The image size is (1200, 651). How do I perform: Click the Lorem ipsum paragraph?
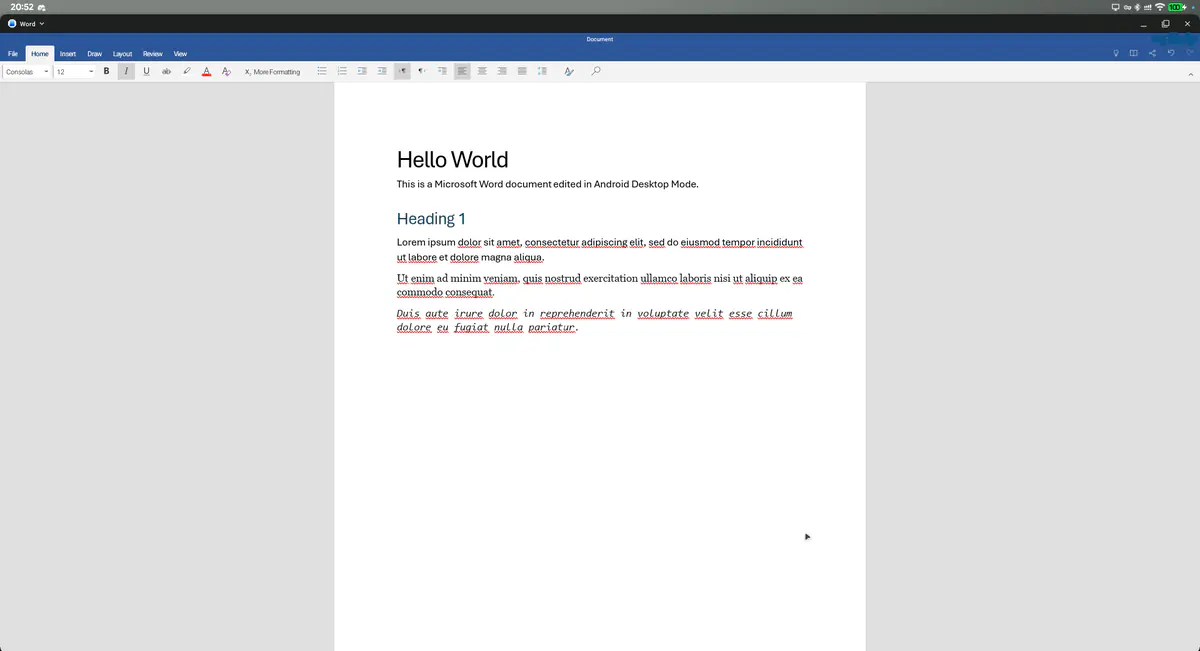point(600,250)
